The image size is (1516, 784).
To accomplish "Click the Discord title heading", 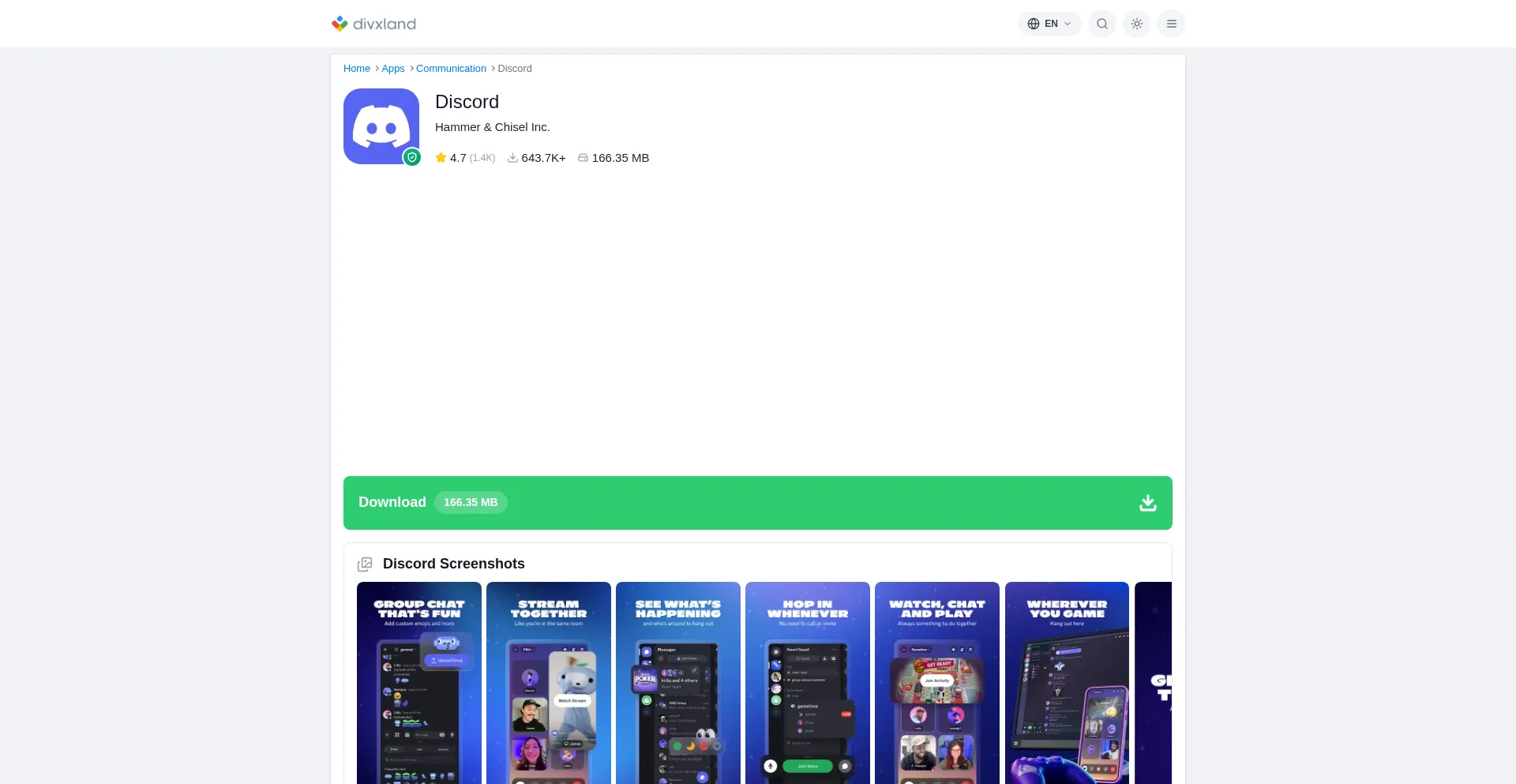I will click(467, 102).
